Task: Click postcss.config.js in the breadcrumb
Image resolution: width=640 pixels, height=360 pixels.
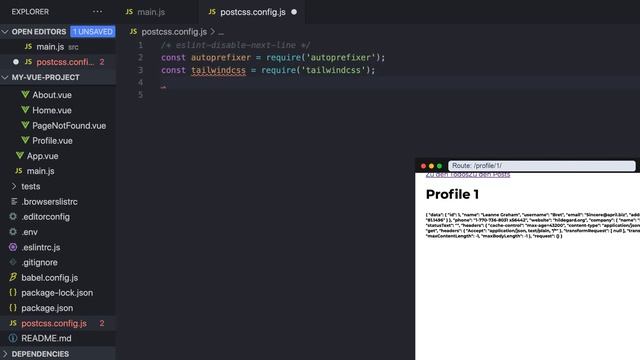Action: pos(174,31)
